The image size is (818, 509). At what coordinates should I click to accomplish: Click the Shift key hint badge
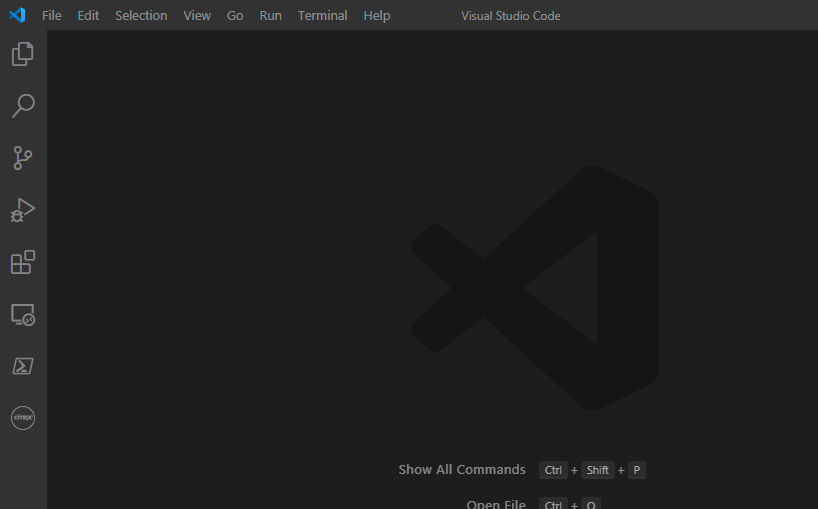[597, 470]
